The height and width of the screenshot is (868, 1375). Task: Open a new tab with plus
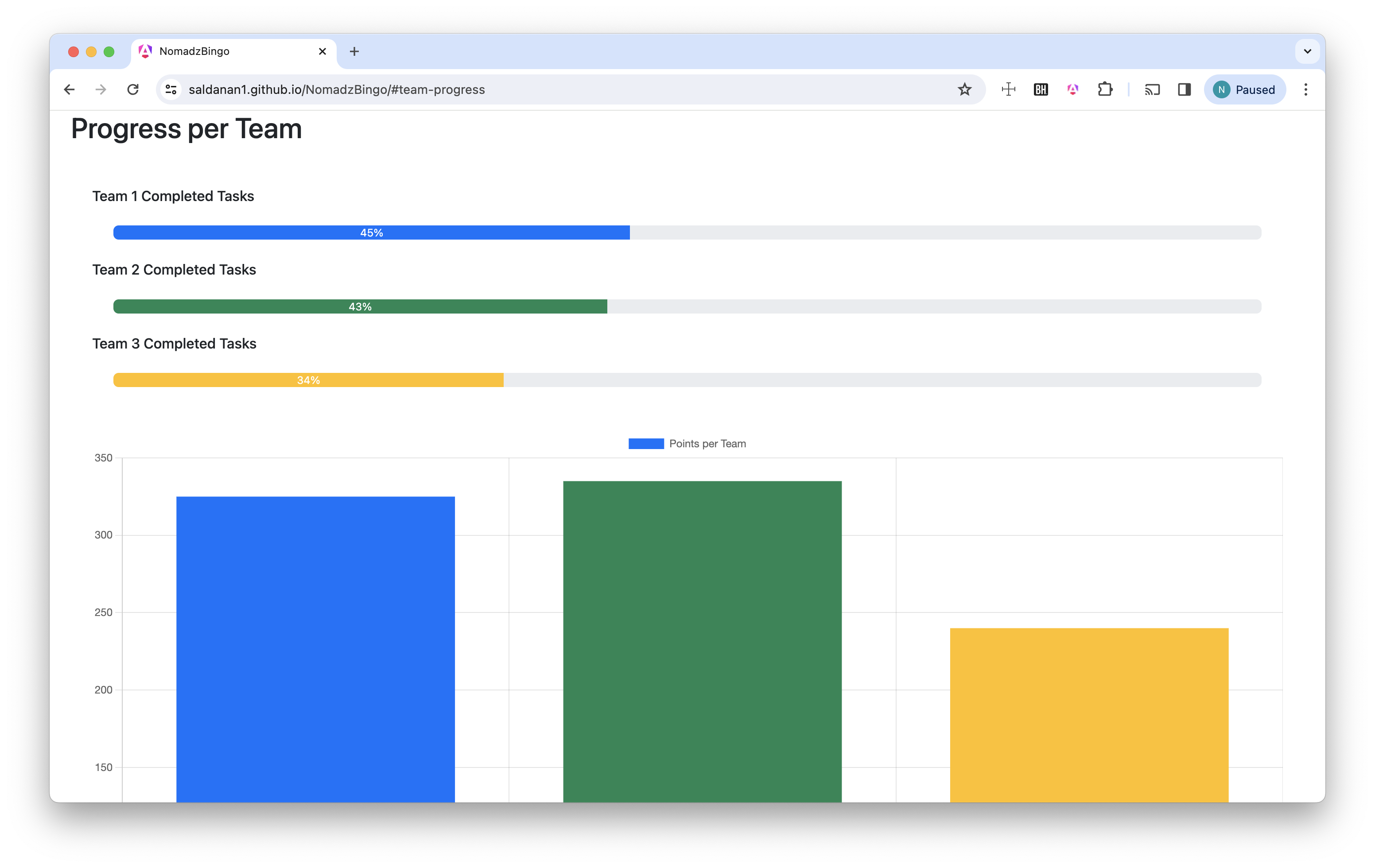pos(354,51)
